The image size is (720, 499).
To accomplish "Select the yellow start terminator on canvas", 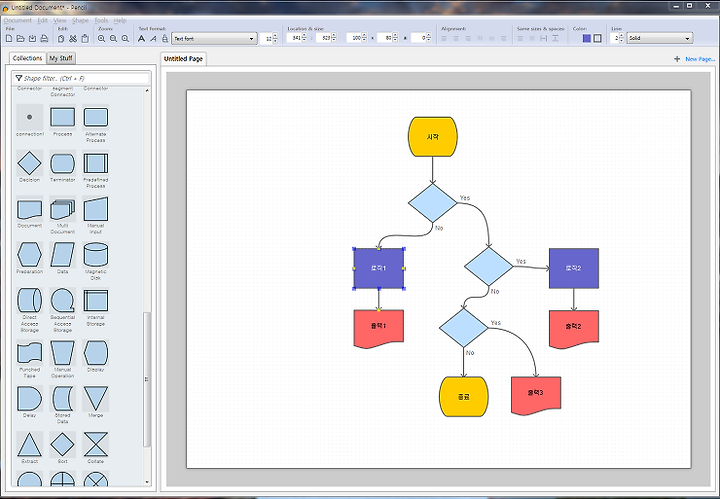I will coord(433,137).
